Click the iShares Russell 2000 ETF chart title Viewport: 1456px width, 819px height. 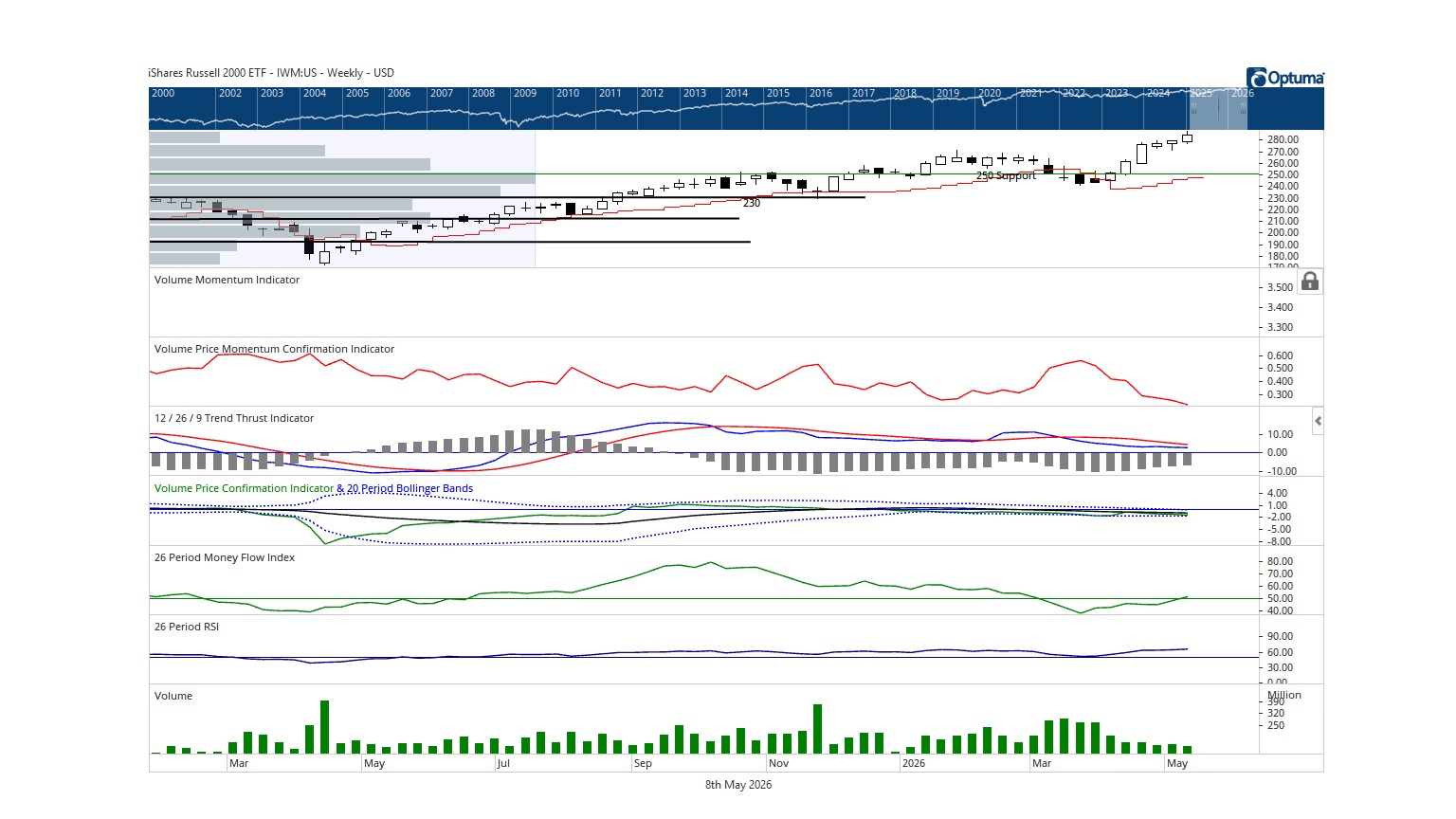click(270, 73)
